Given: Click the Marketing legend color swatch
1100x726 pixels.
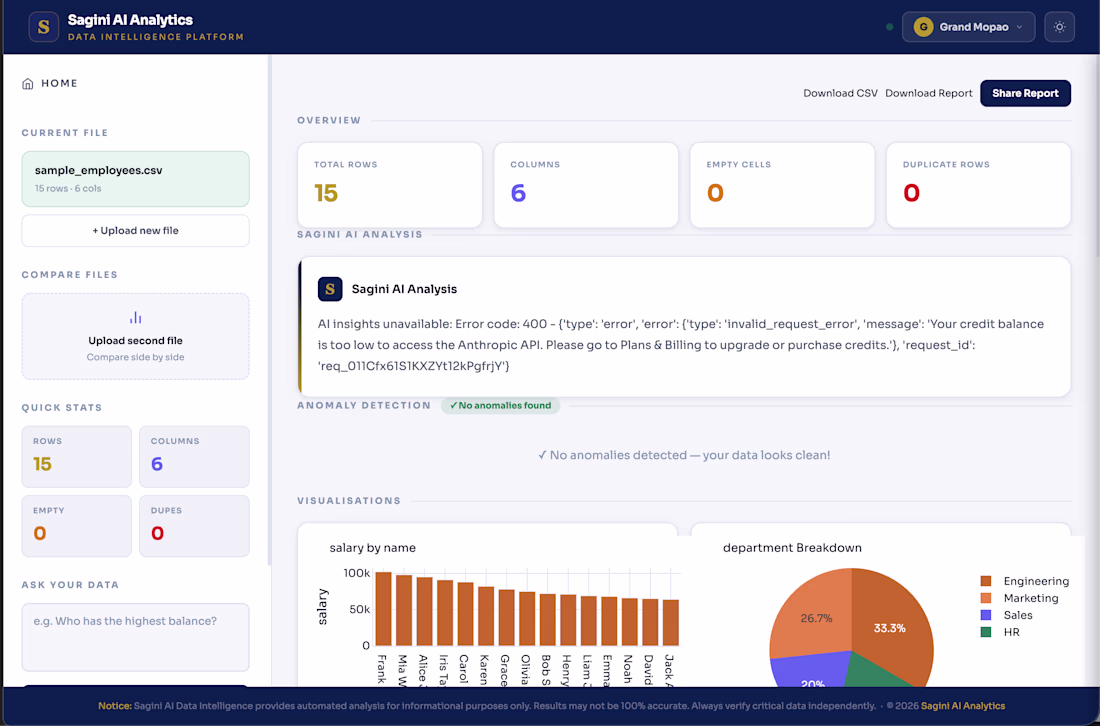Looking at the screenshot, I should (x=986, y=598).
